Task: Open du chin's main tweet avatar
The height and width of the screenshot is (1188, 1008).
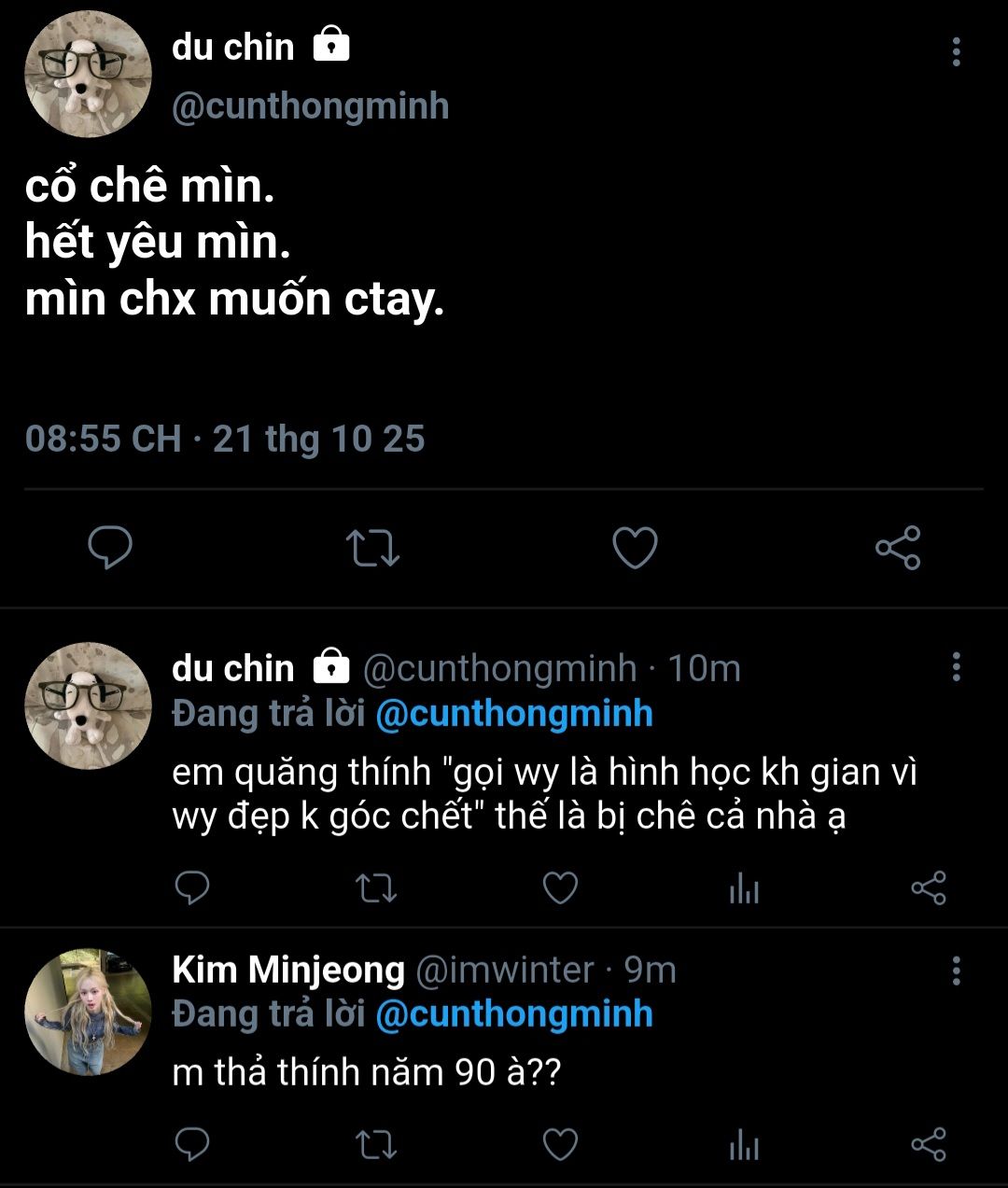Action: click(88, 75)
